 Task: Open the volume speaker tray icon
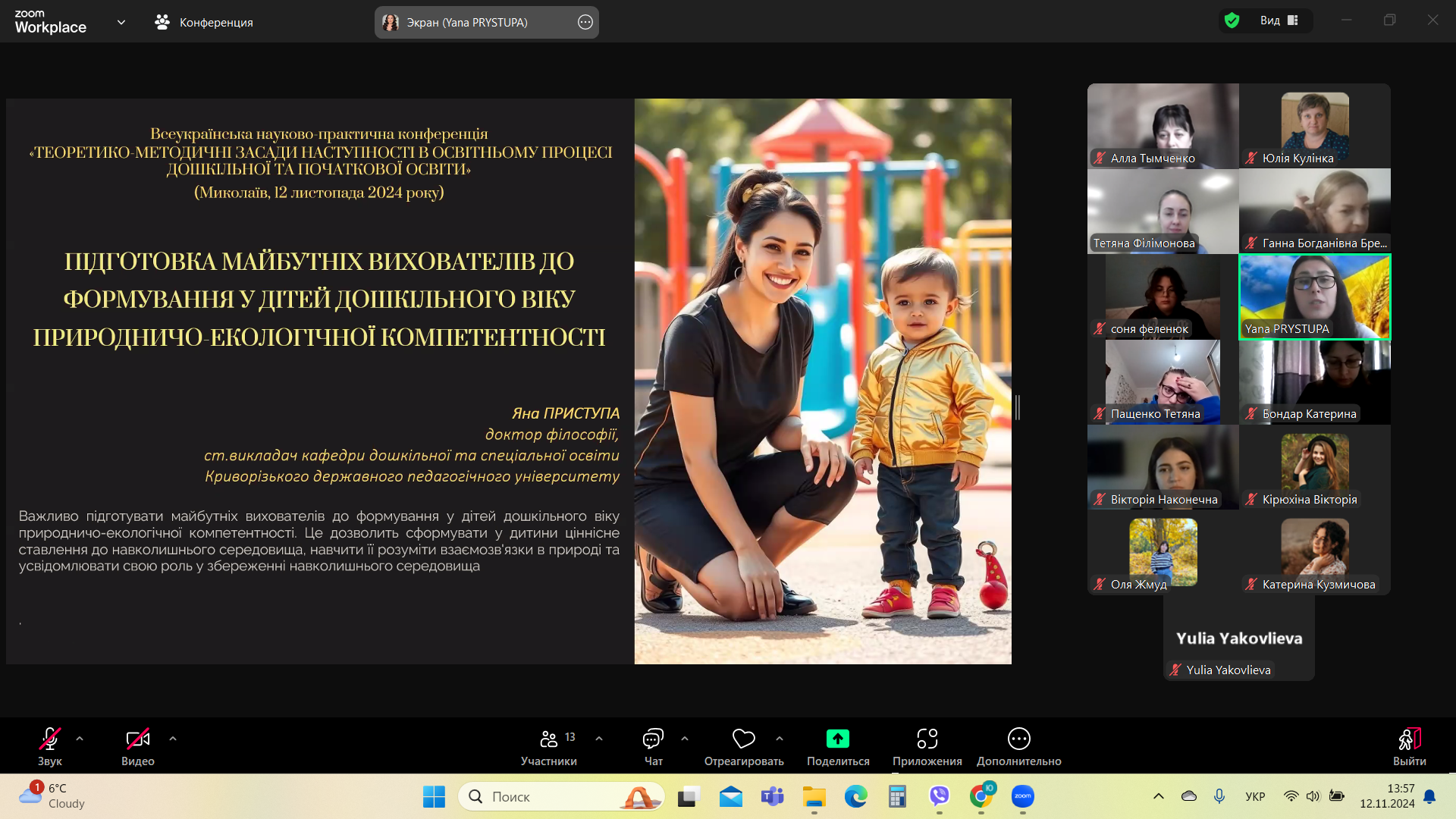pos(1313,796)
